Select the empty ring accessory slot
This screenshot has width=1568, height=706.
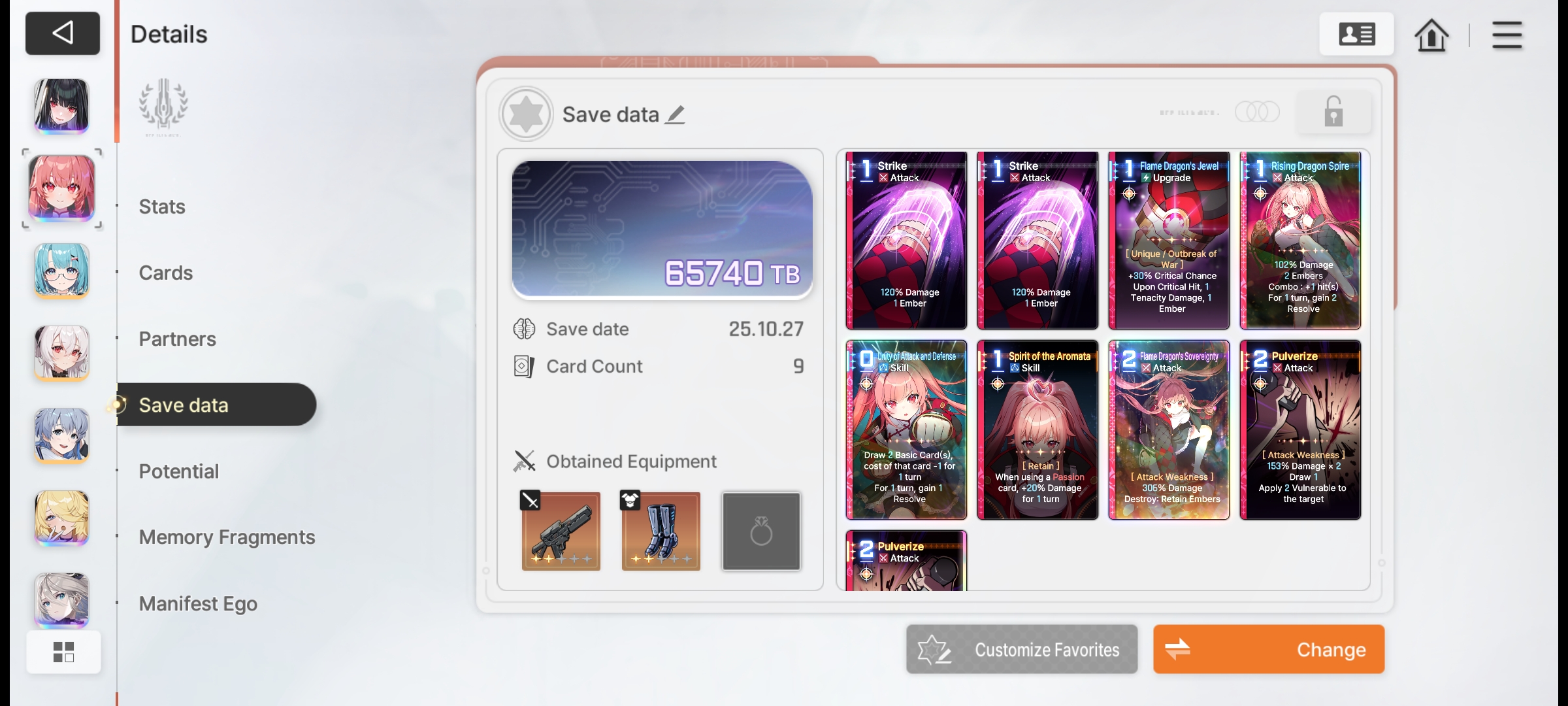tap(761, 531)
